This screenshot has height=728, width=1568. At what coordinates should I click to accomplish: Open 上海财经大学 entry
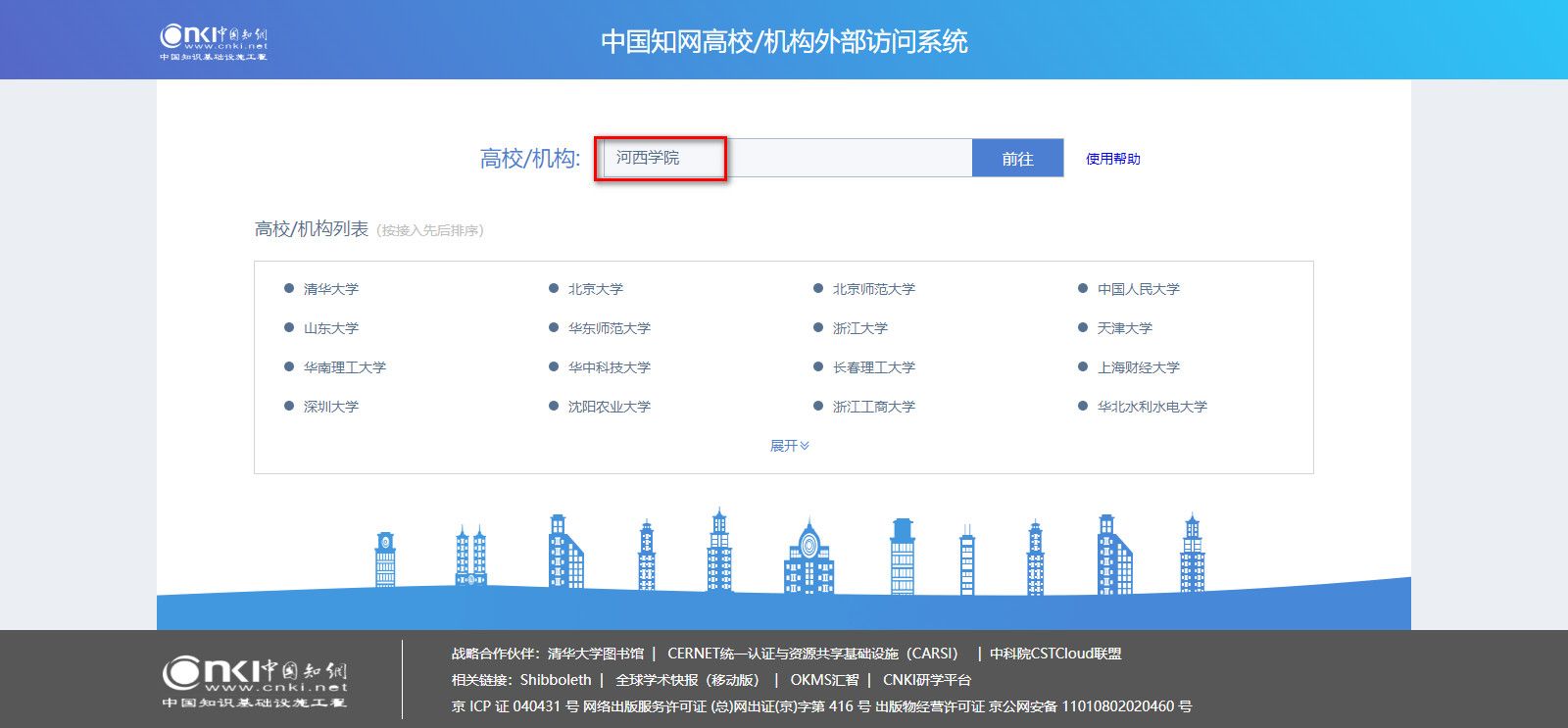coord(1139,367)
